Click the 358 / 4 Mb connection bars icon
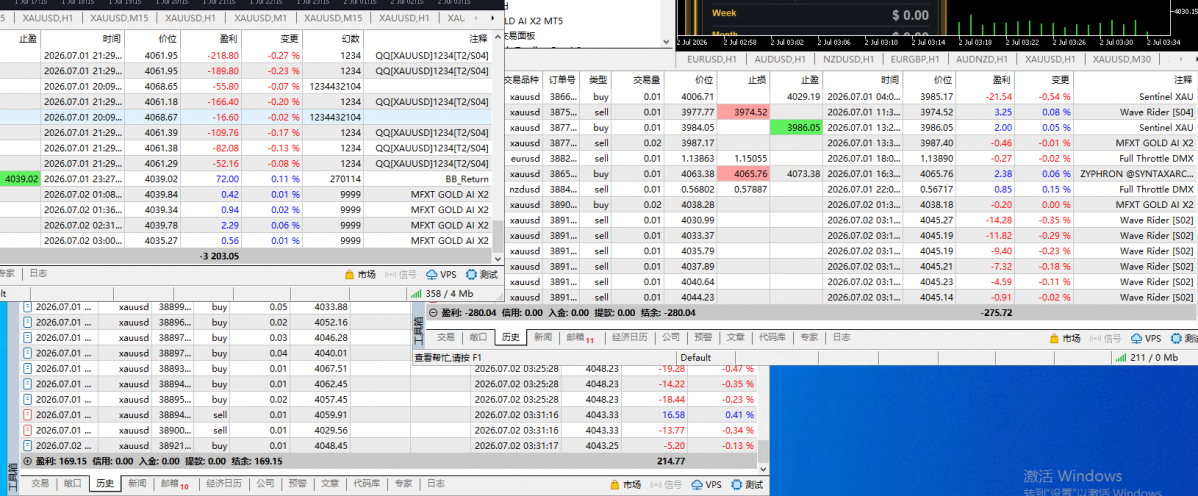Viewport: 1198px width, 496px height. 416,293
